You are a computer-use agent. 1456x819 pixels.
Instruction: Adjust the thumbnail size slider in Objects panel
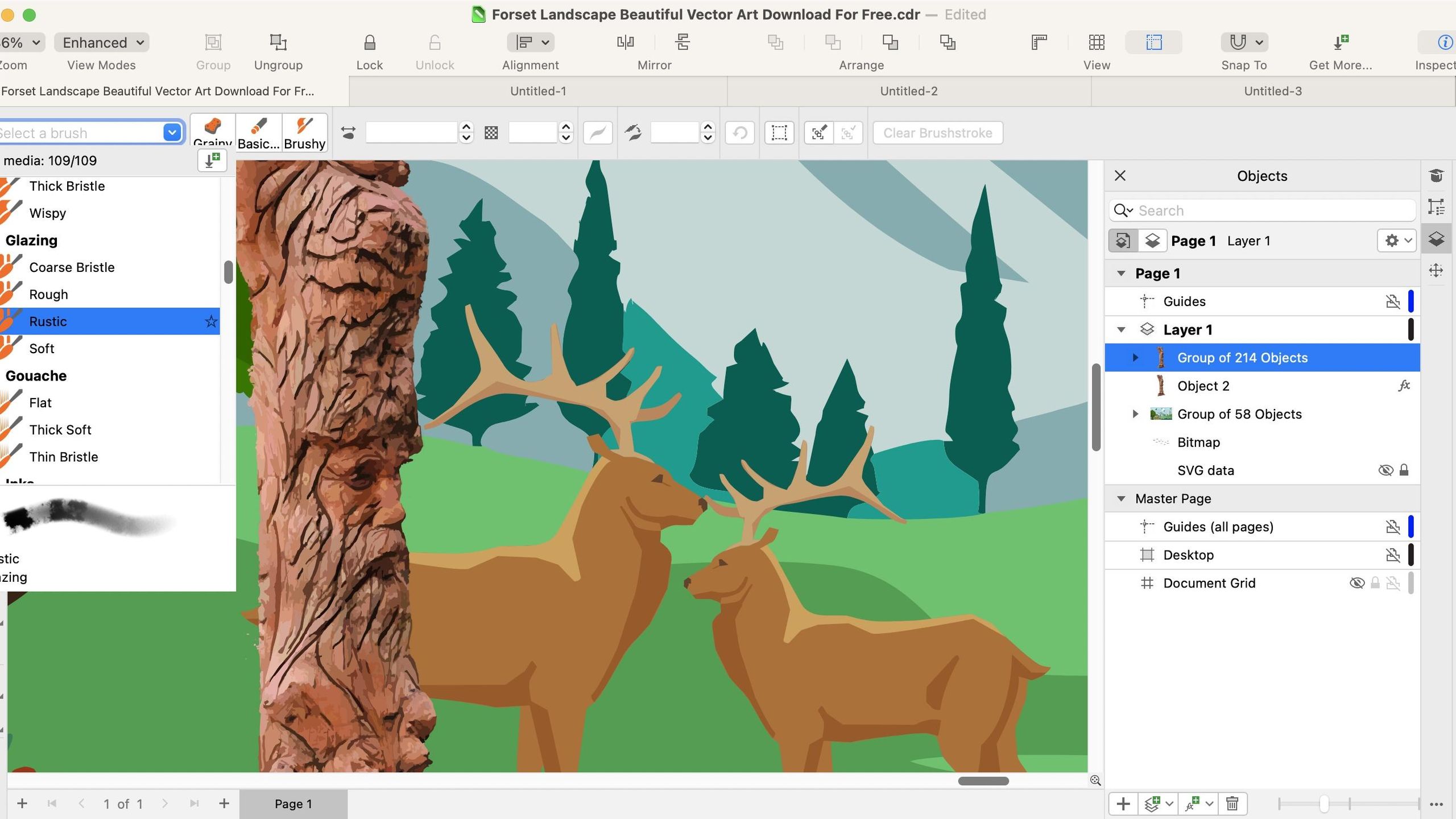pyautogui.click(x=1324, y=804)
